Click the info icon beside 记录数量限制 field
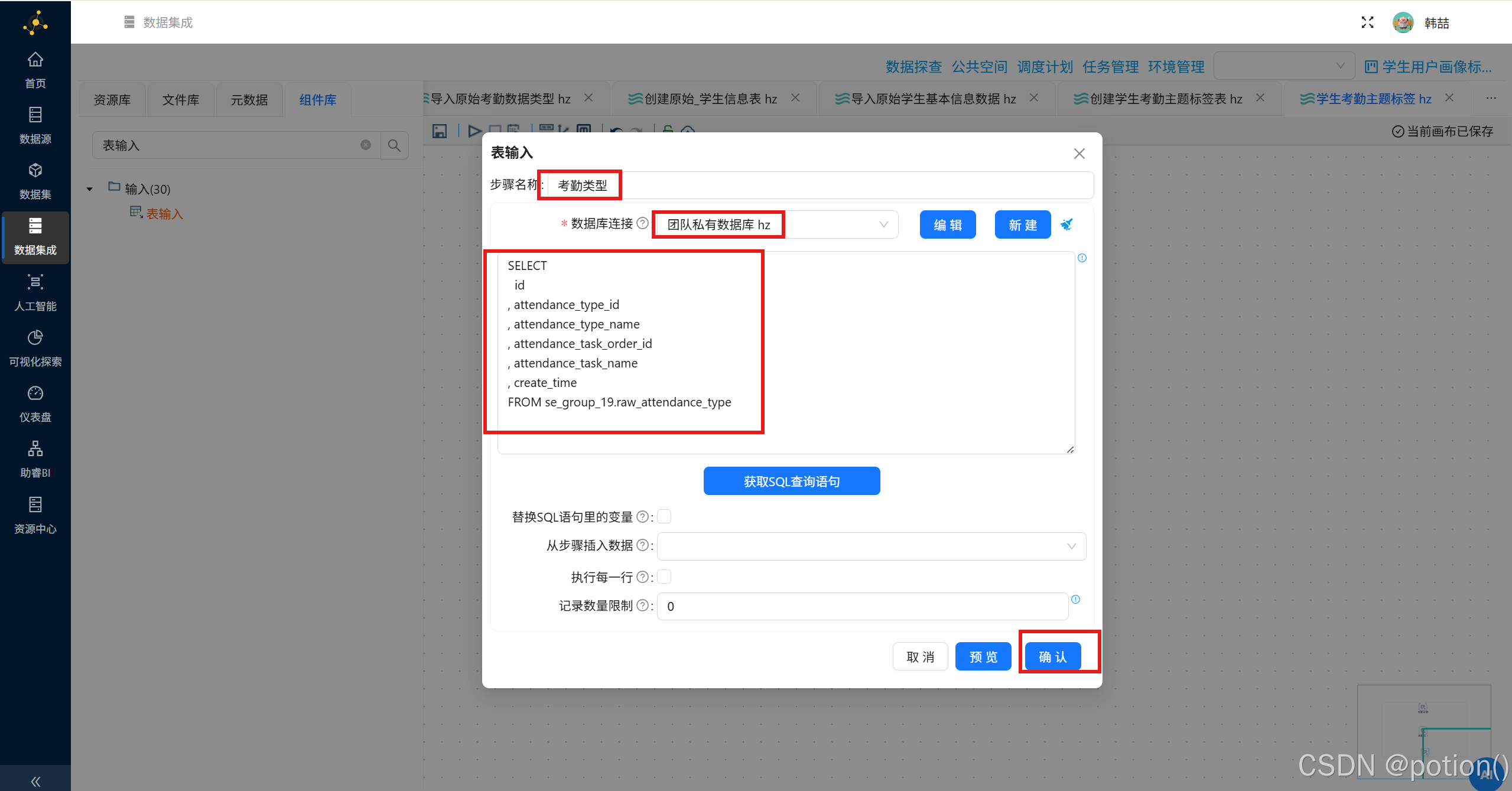 1075,599
